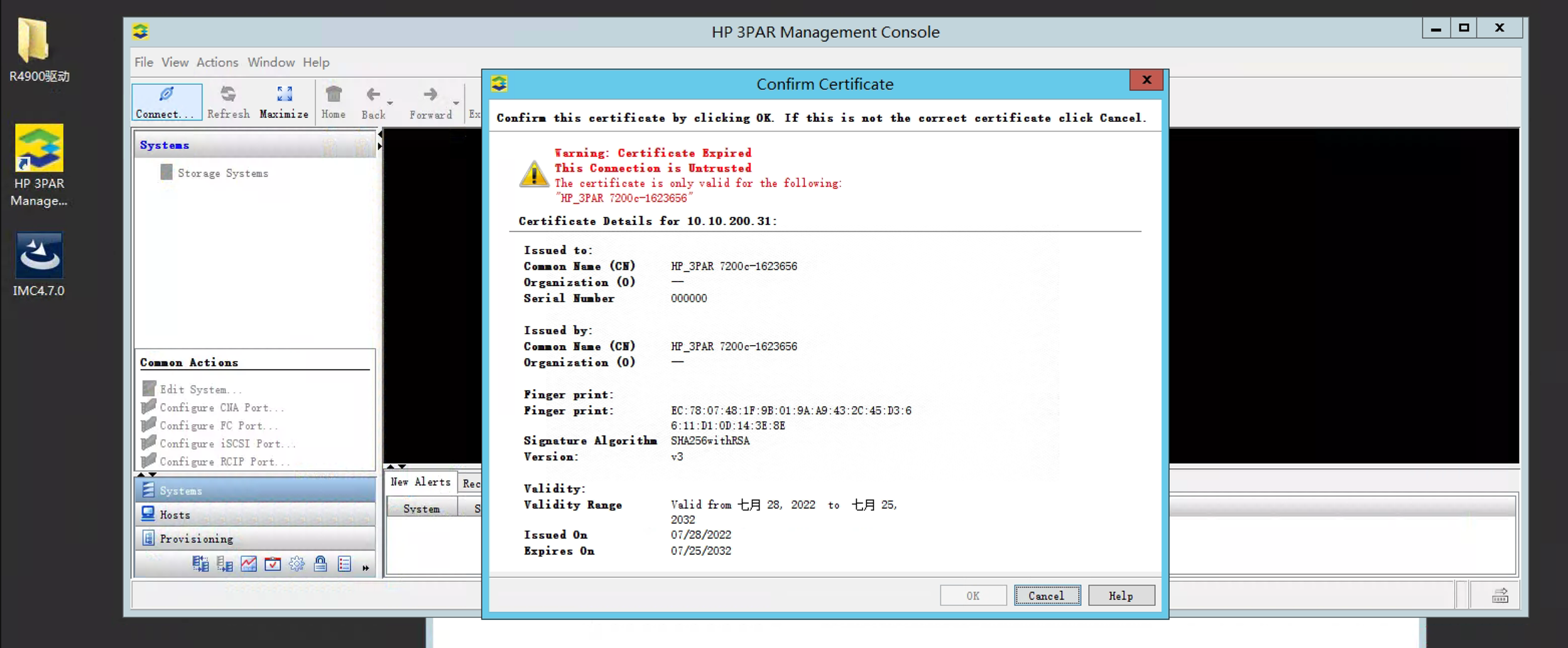Image resolution: width=1568 pixels, height=648 pixels.
Task: Open the View menu
Action: tap(175, 62)
